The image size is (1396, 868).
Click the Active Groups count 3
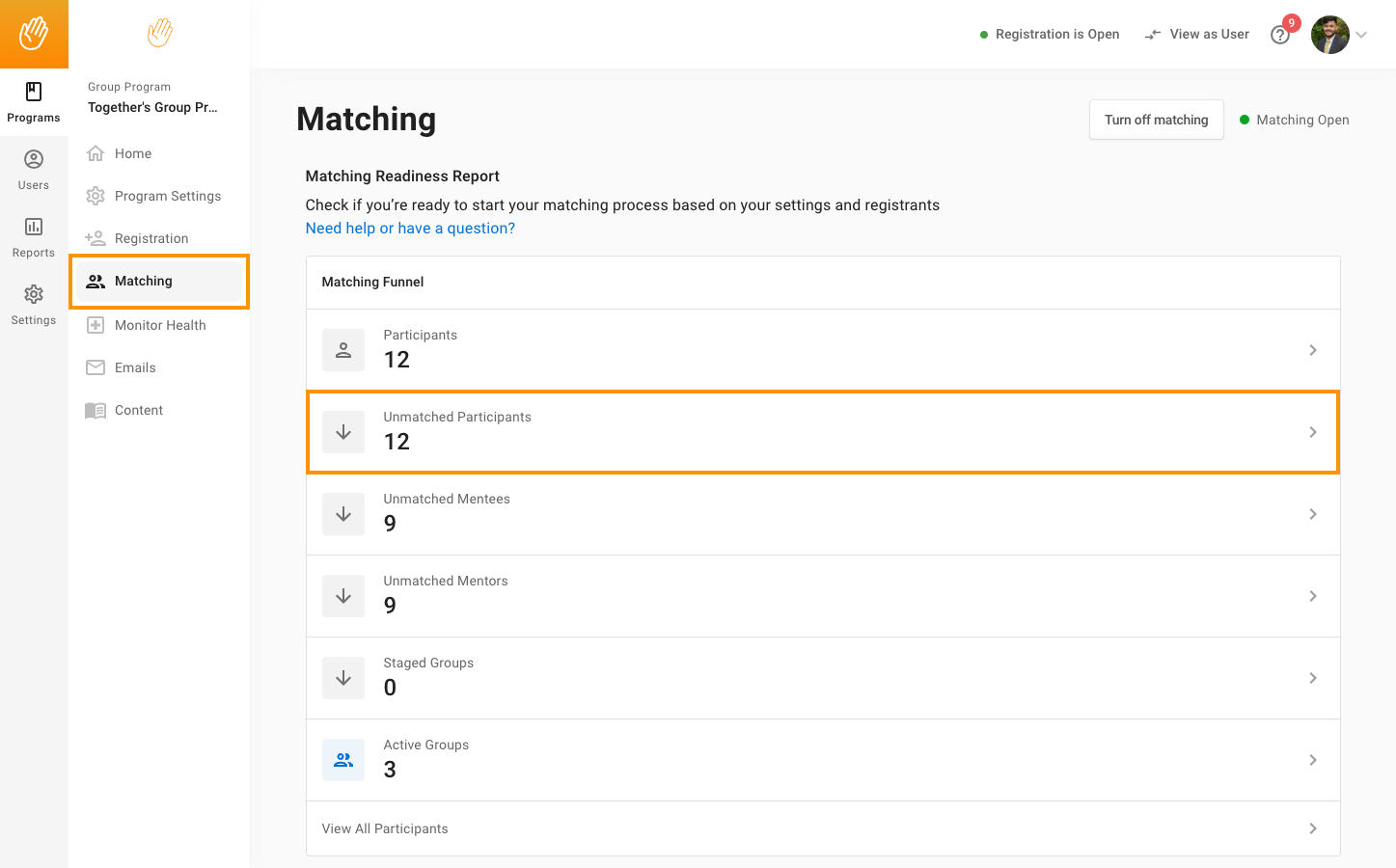[390, 770]
